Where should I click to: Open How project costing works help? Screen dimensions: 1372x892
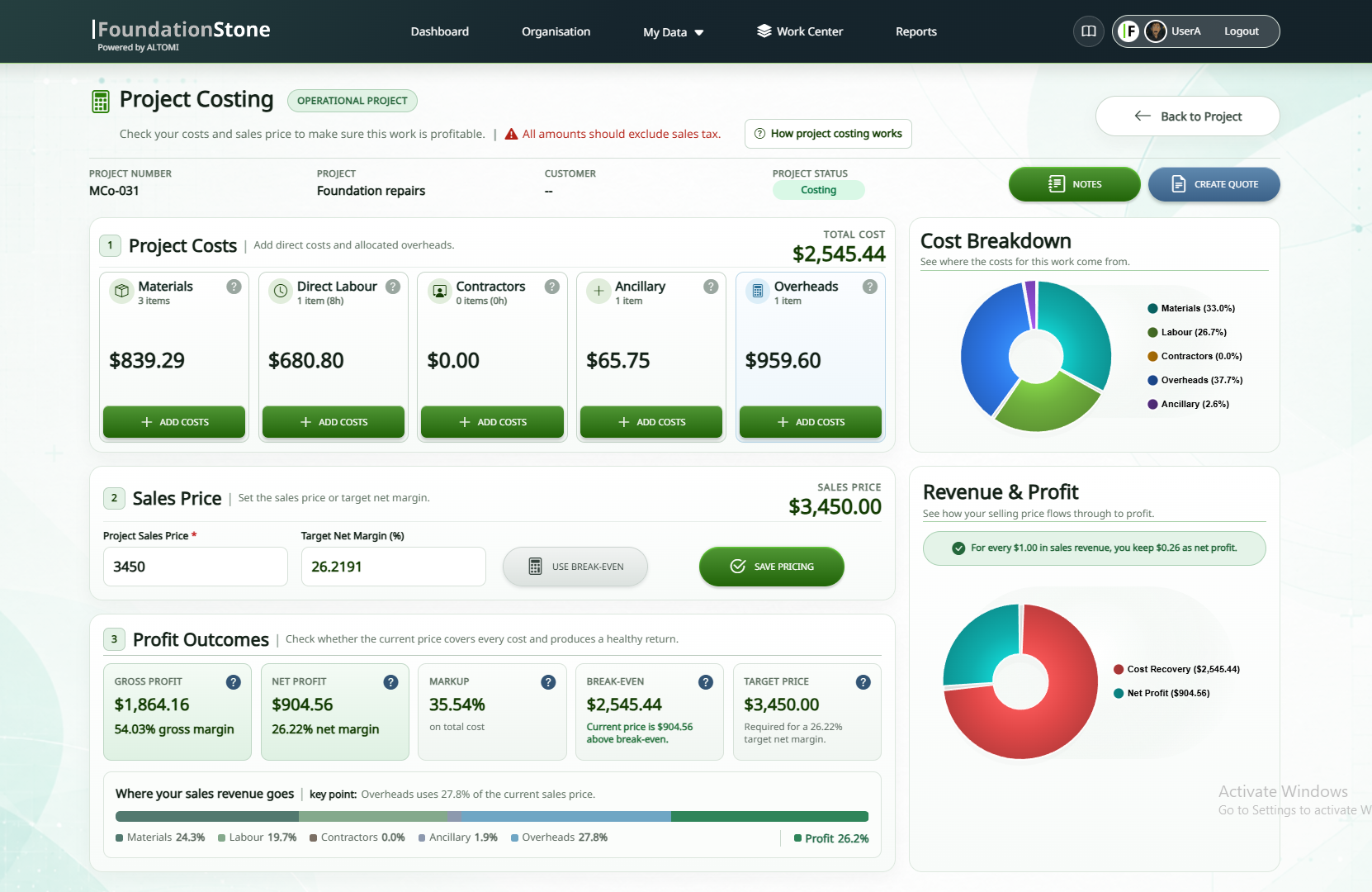pyautogui.click(x=828, y=134)
